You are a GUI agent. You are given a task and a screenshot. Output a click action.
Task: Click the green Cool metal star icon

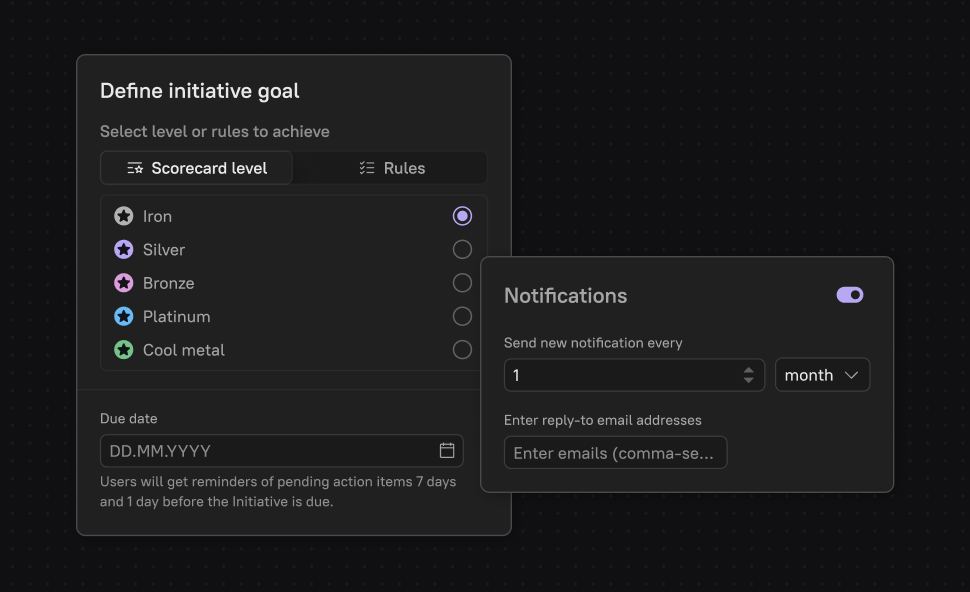click(x=124, y=350)
